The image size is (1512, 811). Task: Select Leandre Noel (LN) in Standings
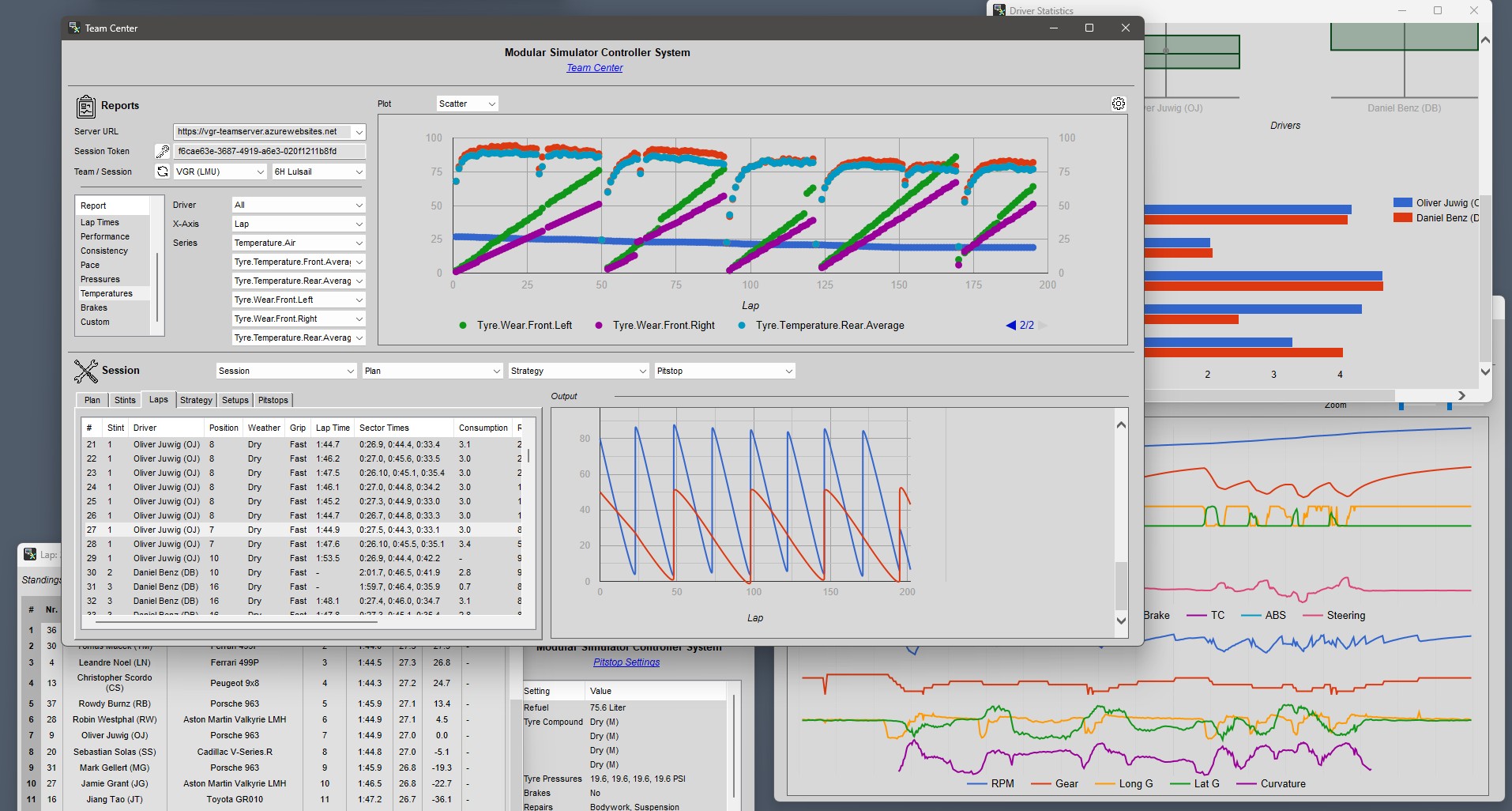coord(115,662)
